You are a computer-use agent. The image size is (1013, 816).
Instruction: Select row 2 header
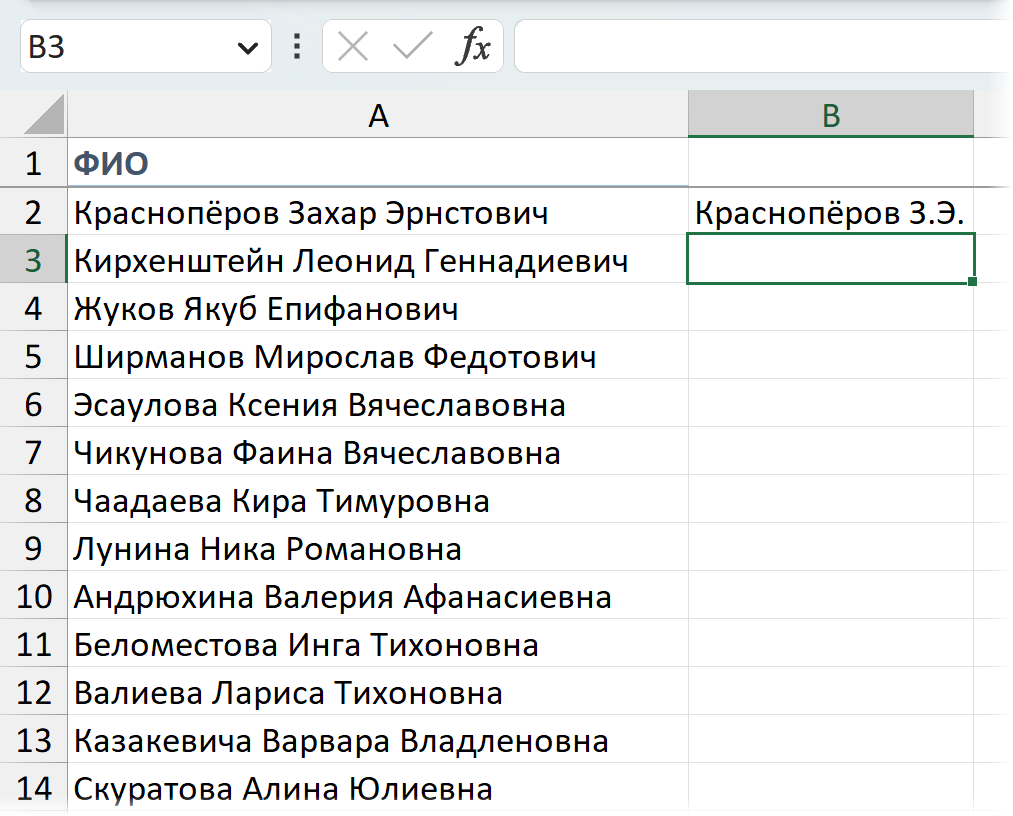click(33, 212)
